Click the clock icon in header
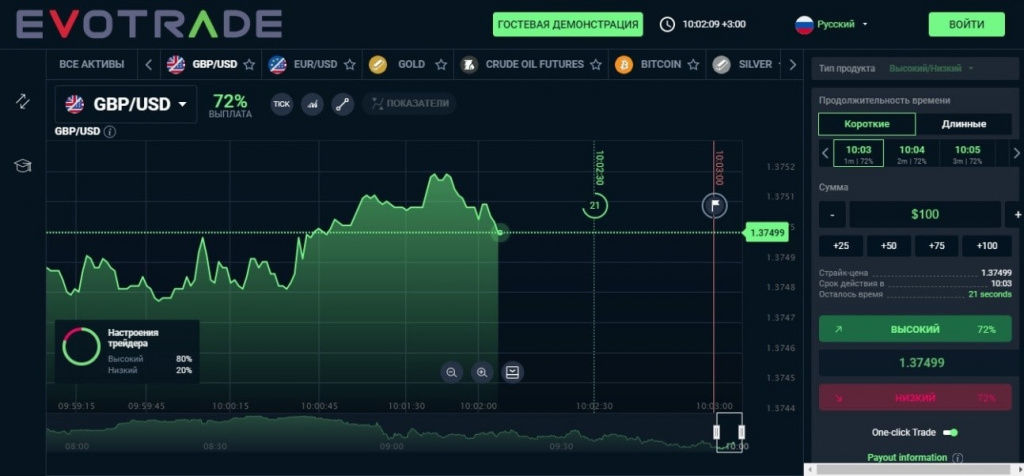This screenshot has width=1024, height=476. tap(667, 24)
